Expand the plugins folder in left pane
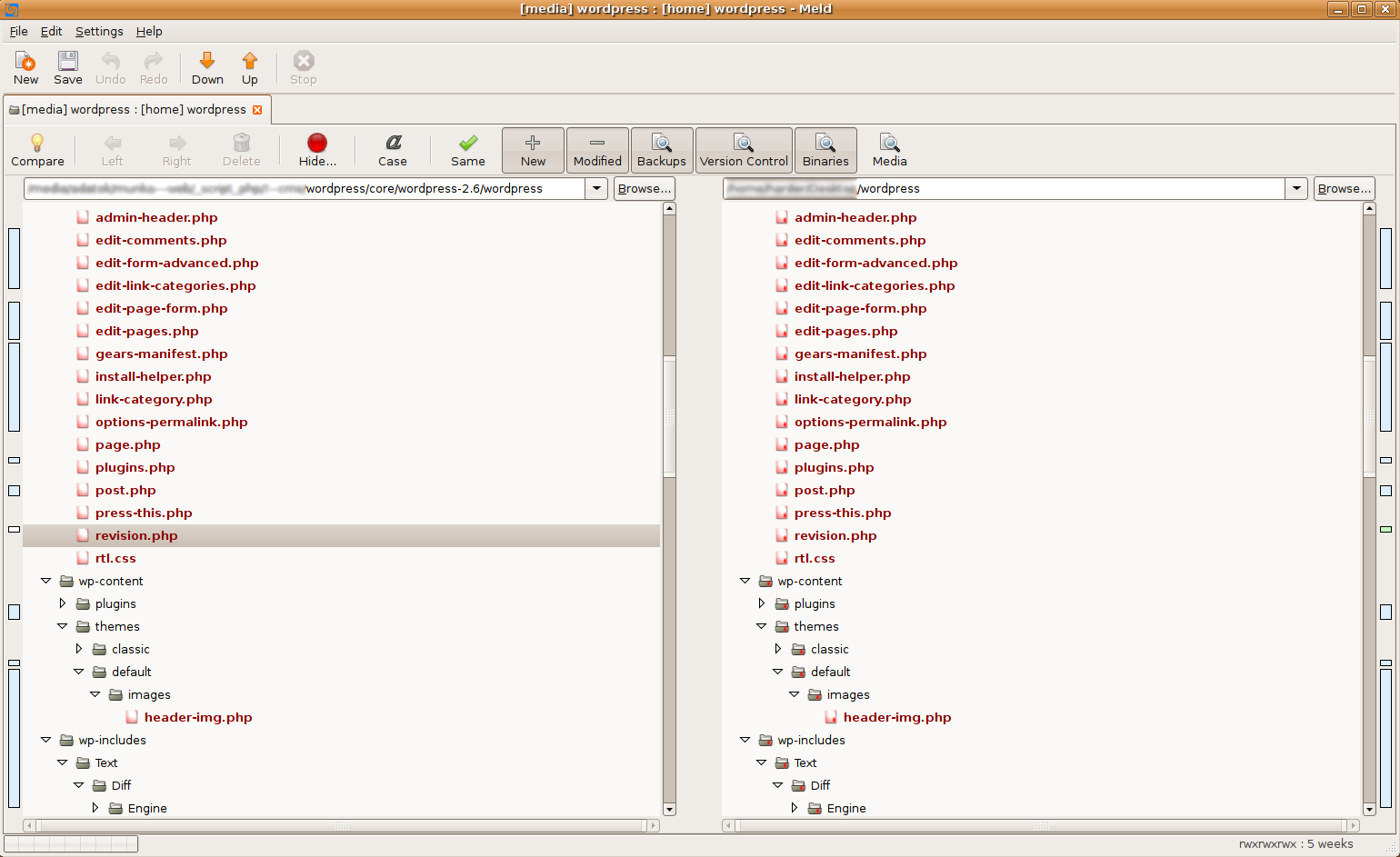 point(63,603)
